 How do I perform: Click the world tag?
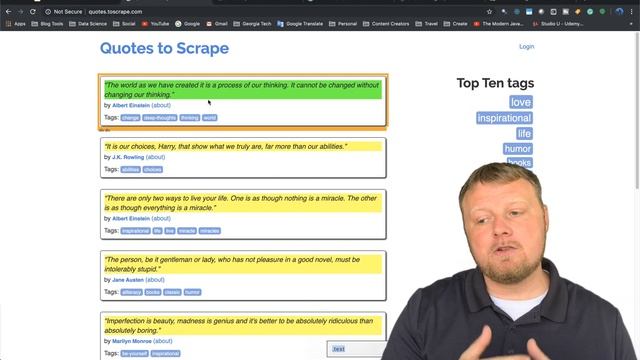tap(209, 118)
